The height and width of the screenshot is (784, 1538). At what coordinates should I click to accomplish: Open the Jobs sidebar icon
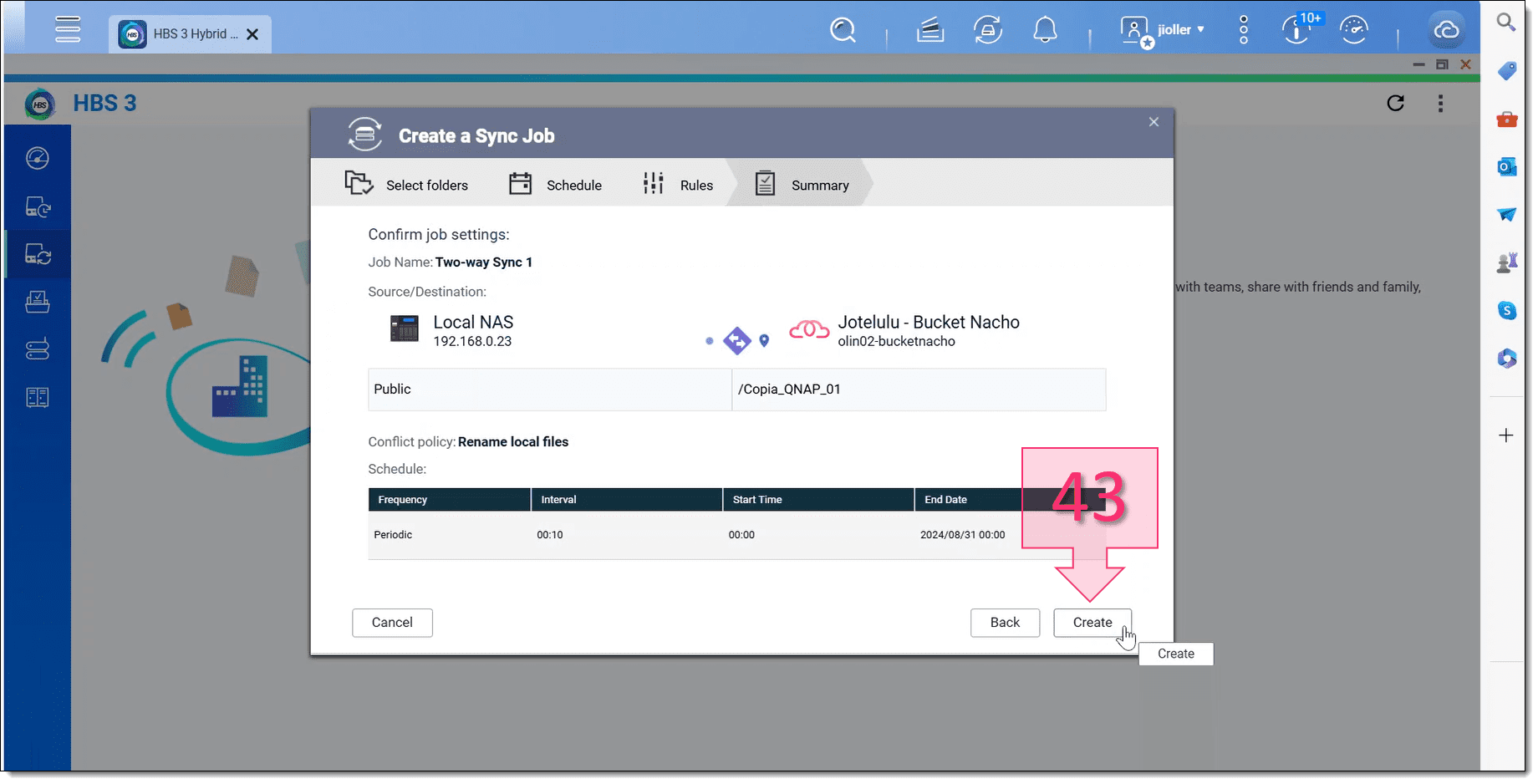point(38,302)
